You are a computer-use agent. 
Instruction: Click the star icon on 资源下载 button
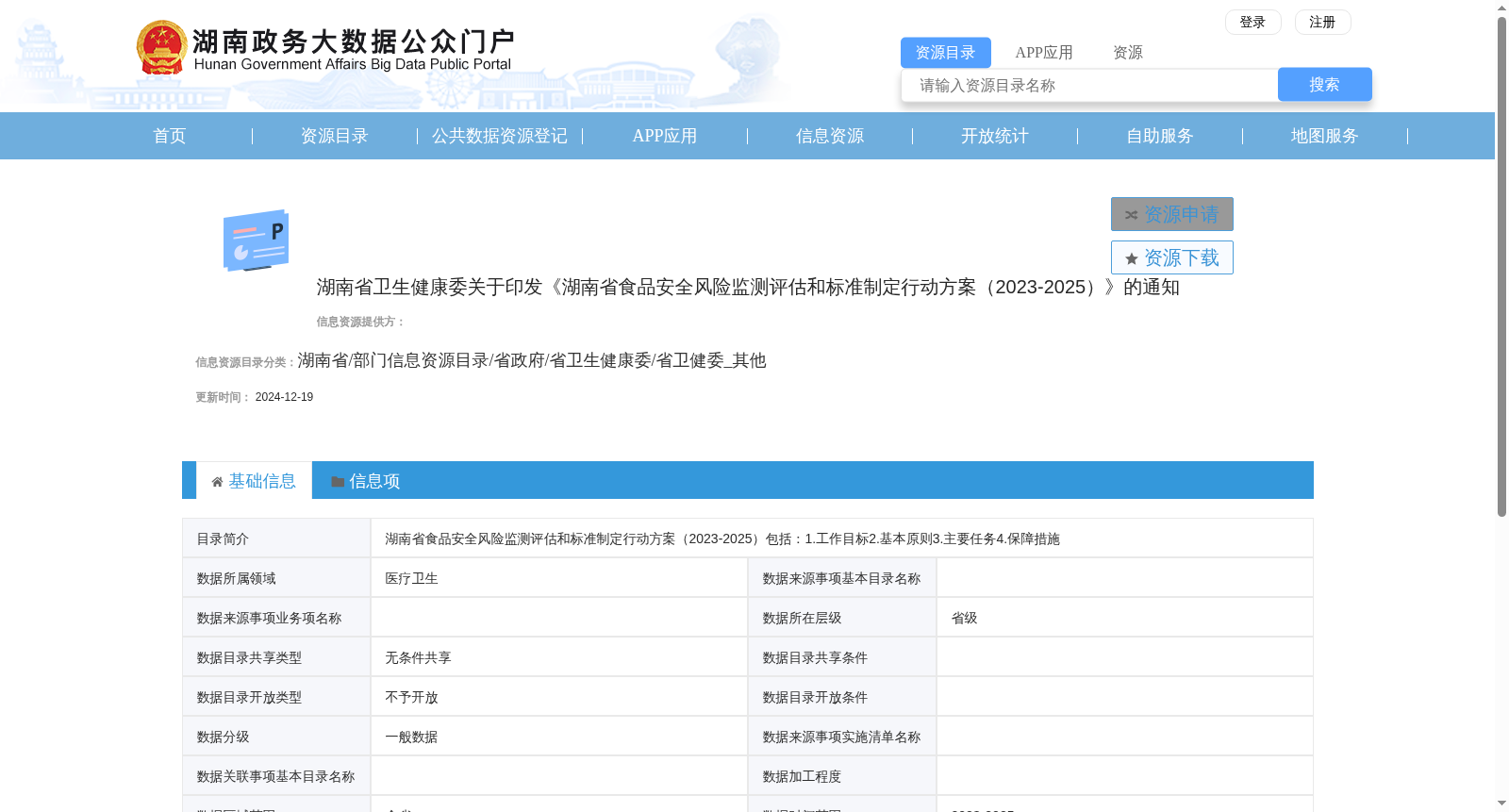pos(1132,258)
